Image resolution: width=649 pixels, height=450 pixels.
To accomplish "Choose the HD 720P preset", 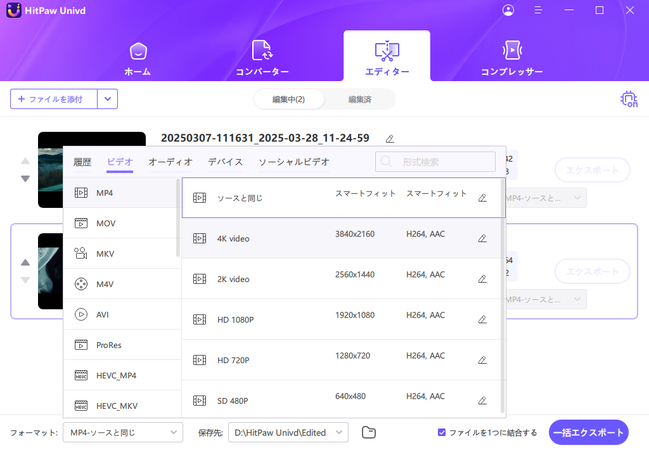I will click(341, 360).
